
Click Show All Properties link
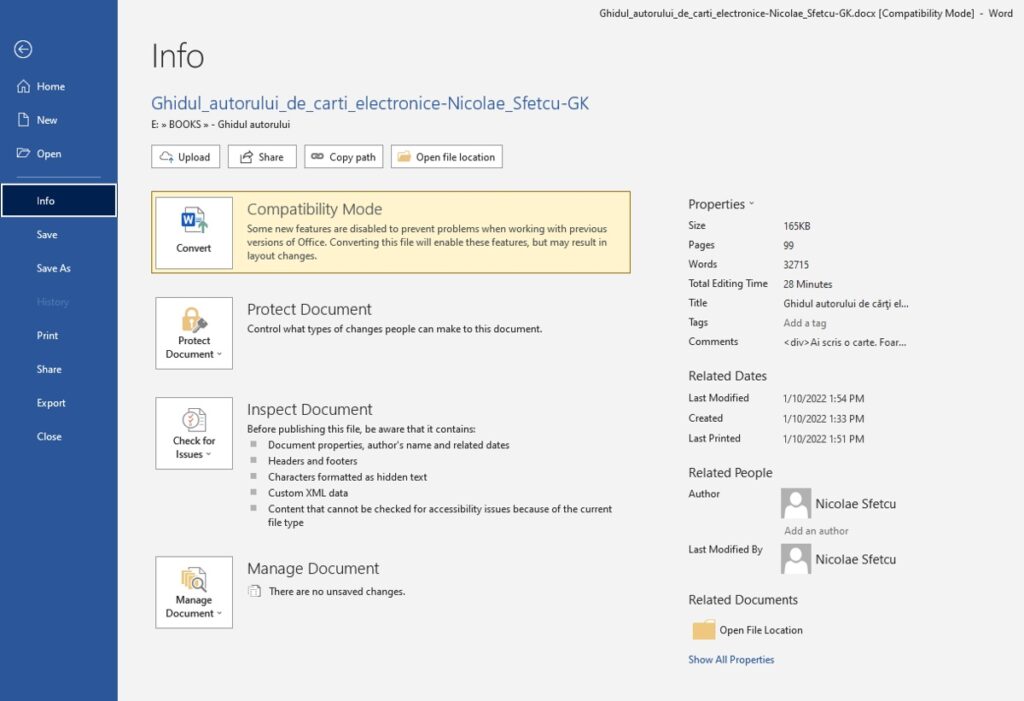tap(731, 659)
